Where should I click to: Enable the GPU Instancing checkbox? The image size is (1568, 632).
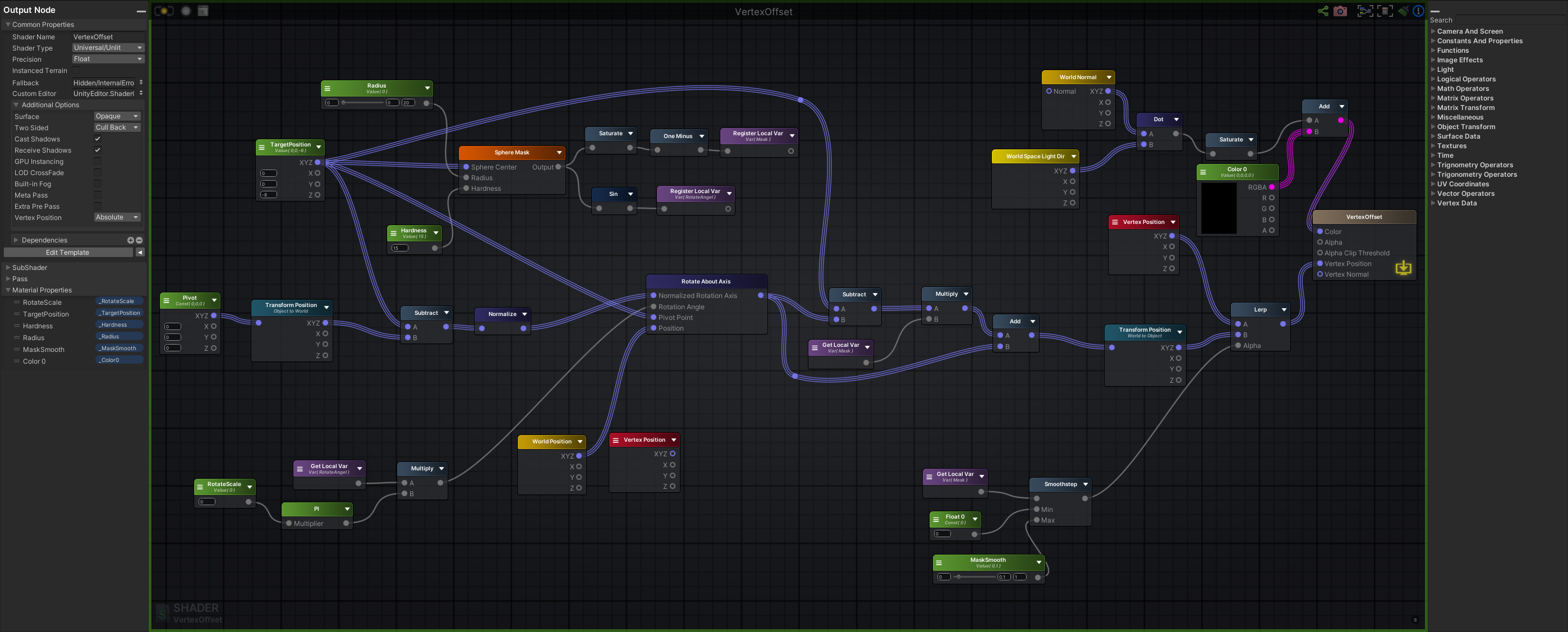(98, 161)
